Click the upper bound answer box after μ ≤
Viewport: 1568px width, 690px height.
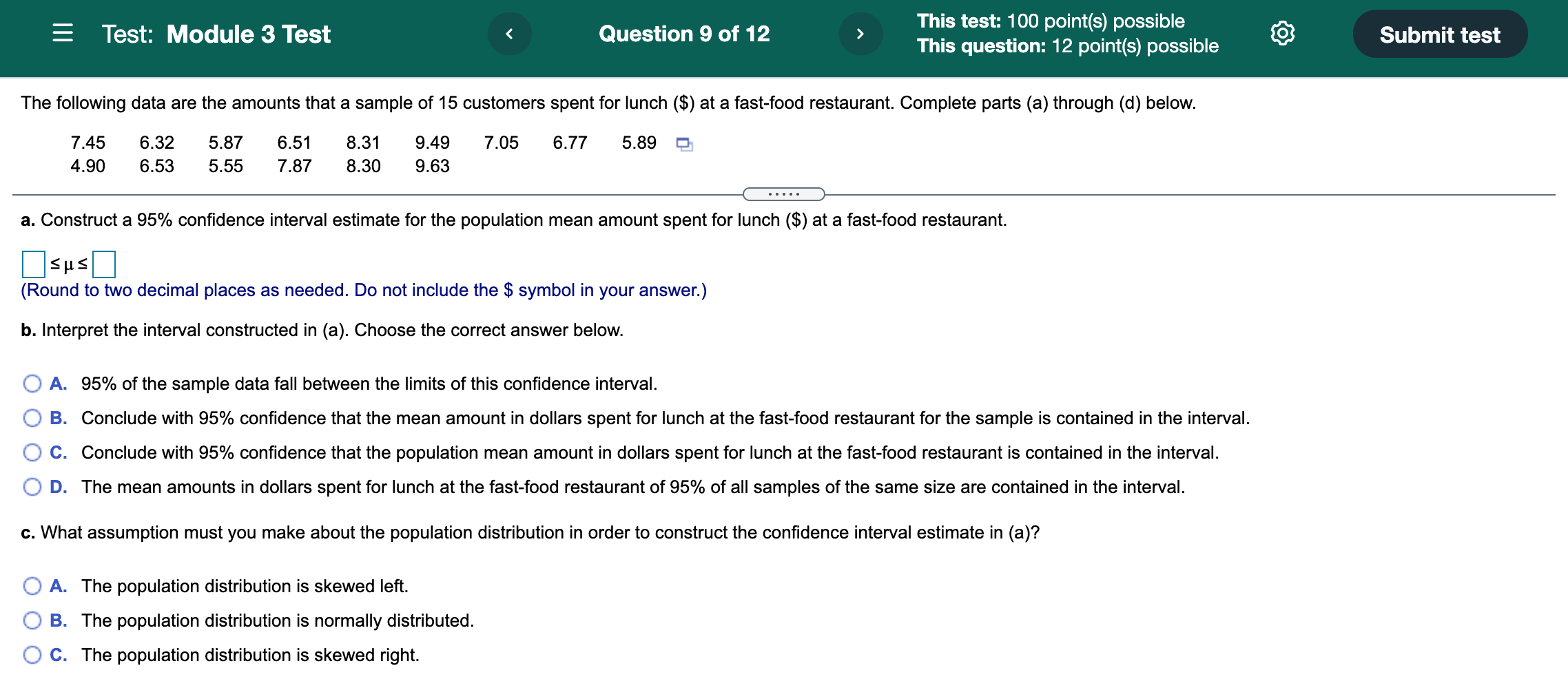click(104, 263)
